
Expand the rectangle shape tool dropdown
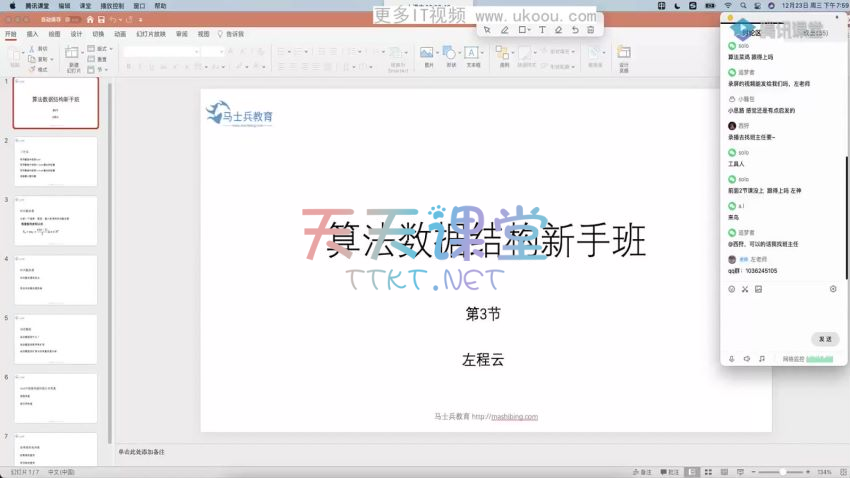pos(530,30)
